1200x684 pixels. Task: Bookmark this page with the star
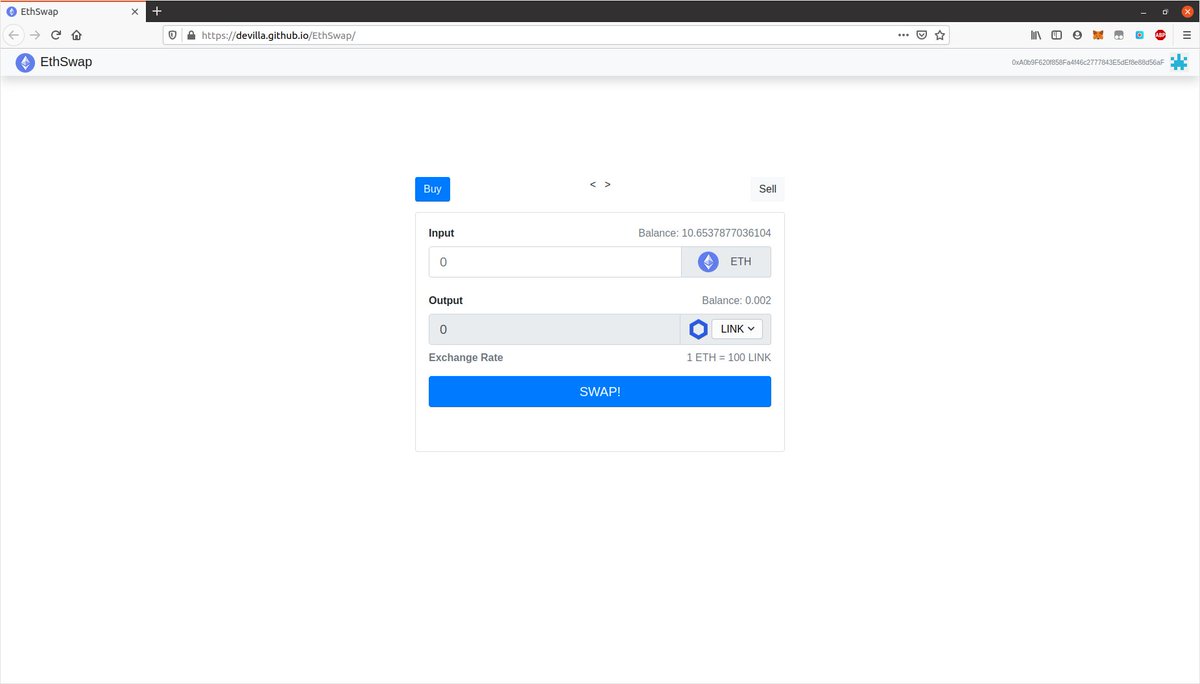pos(940,34)
